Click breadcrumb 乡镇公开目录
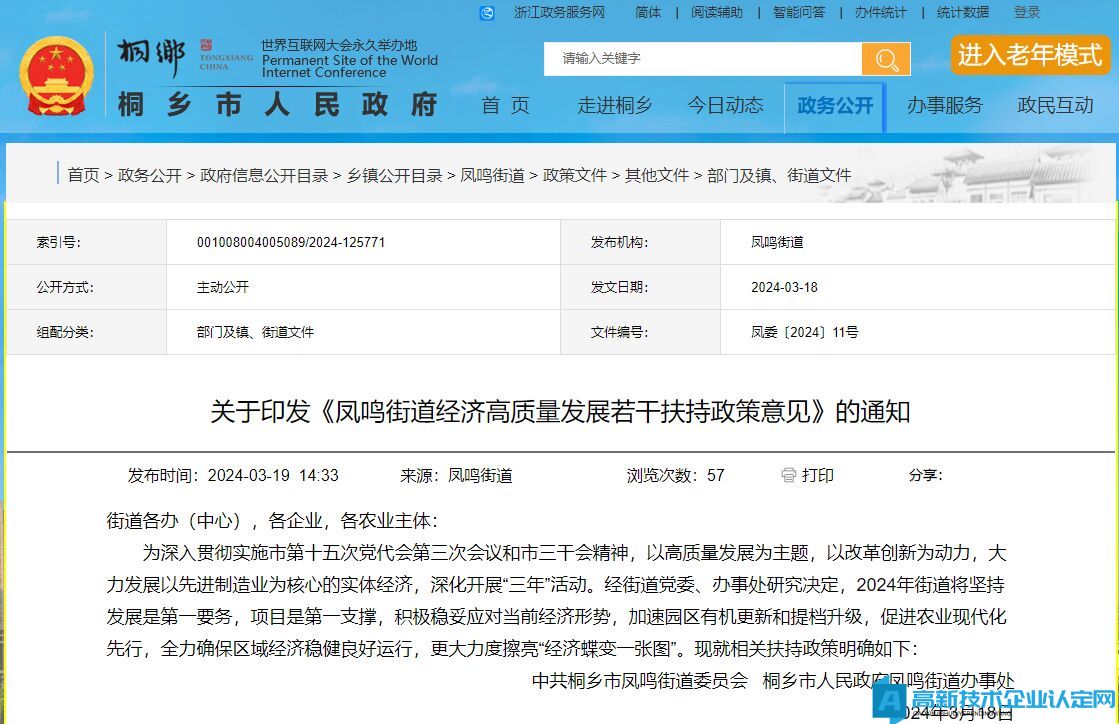This screenshot has width=1119, height=724. (395, 175)
